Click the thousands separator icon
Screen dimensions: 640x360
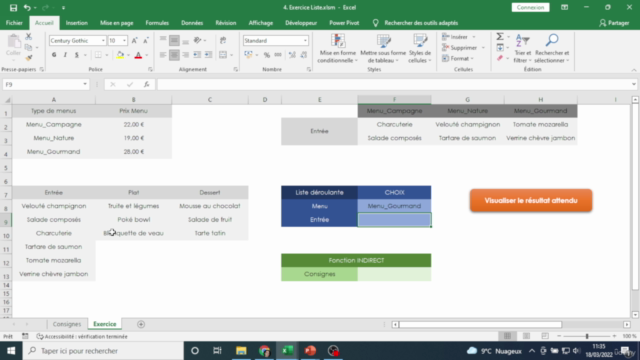click(278, 55)
